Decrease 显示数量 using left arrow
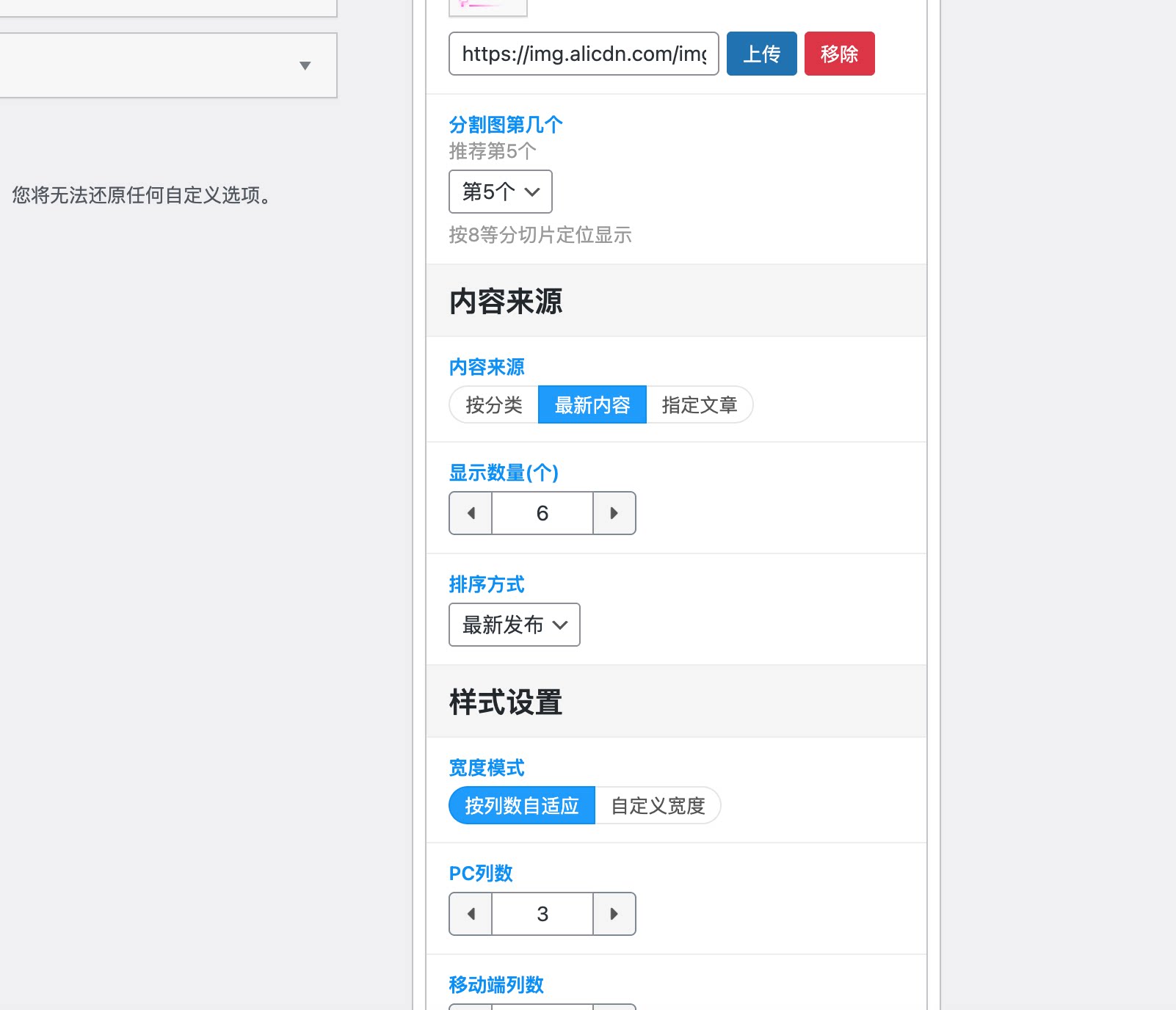This screenshot has width=1176, height=1010. pos(470,513)
